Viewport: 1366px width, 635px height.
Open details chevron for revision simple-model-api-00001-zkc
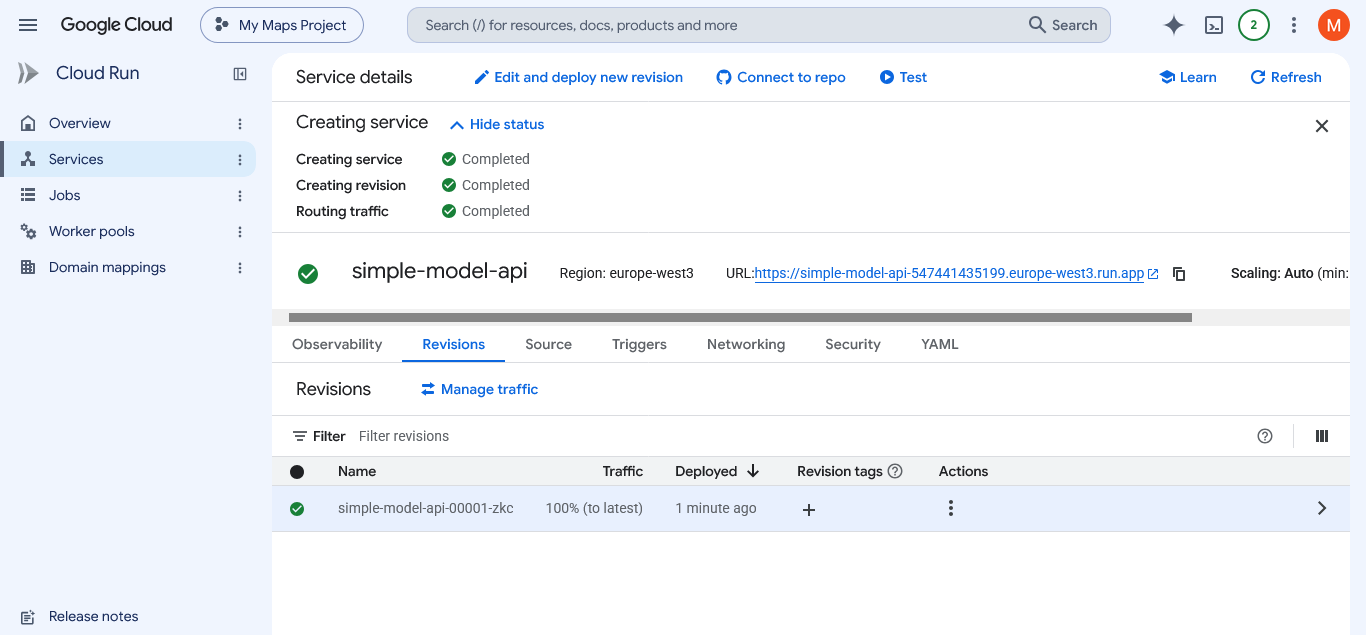tap(1322, 508)
